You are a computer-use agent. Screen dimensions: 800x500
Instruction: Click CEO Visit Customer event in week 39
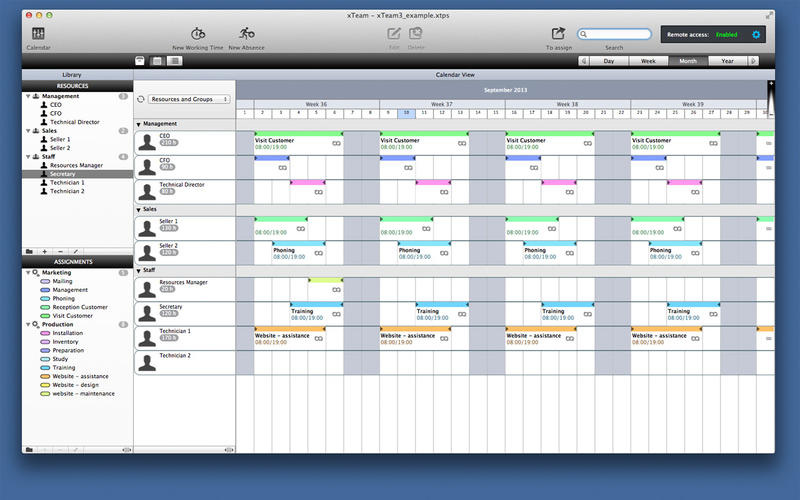coord(675,143)
